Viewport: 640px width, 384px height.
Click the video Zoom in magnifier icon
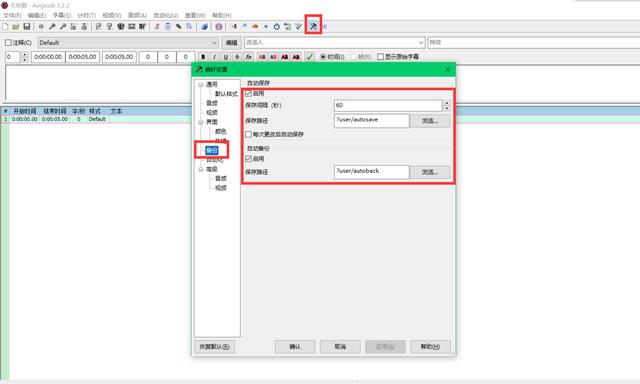tap(52, 27)
